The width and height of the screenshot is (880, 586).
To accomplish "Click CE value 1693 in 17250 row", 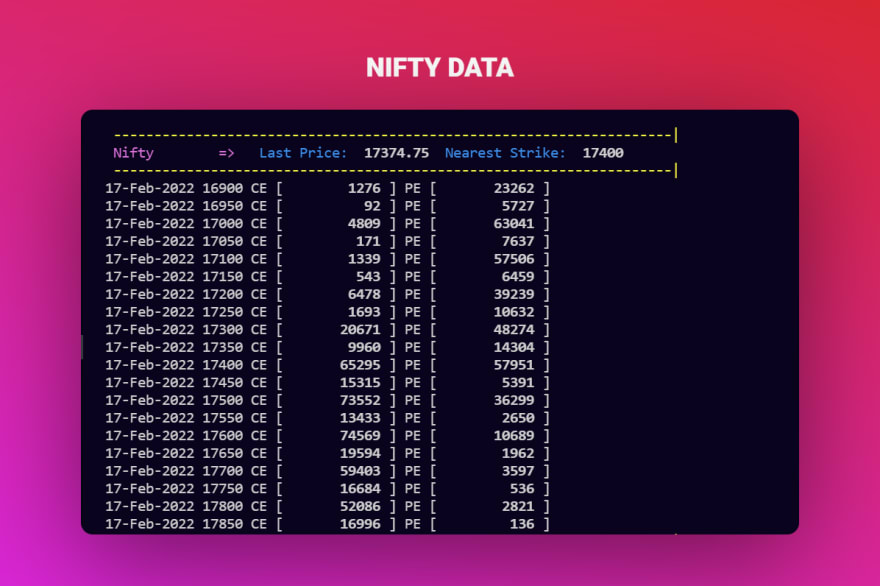I will [x=364, y=312].
